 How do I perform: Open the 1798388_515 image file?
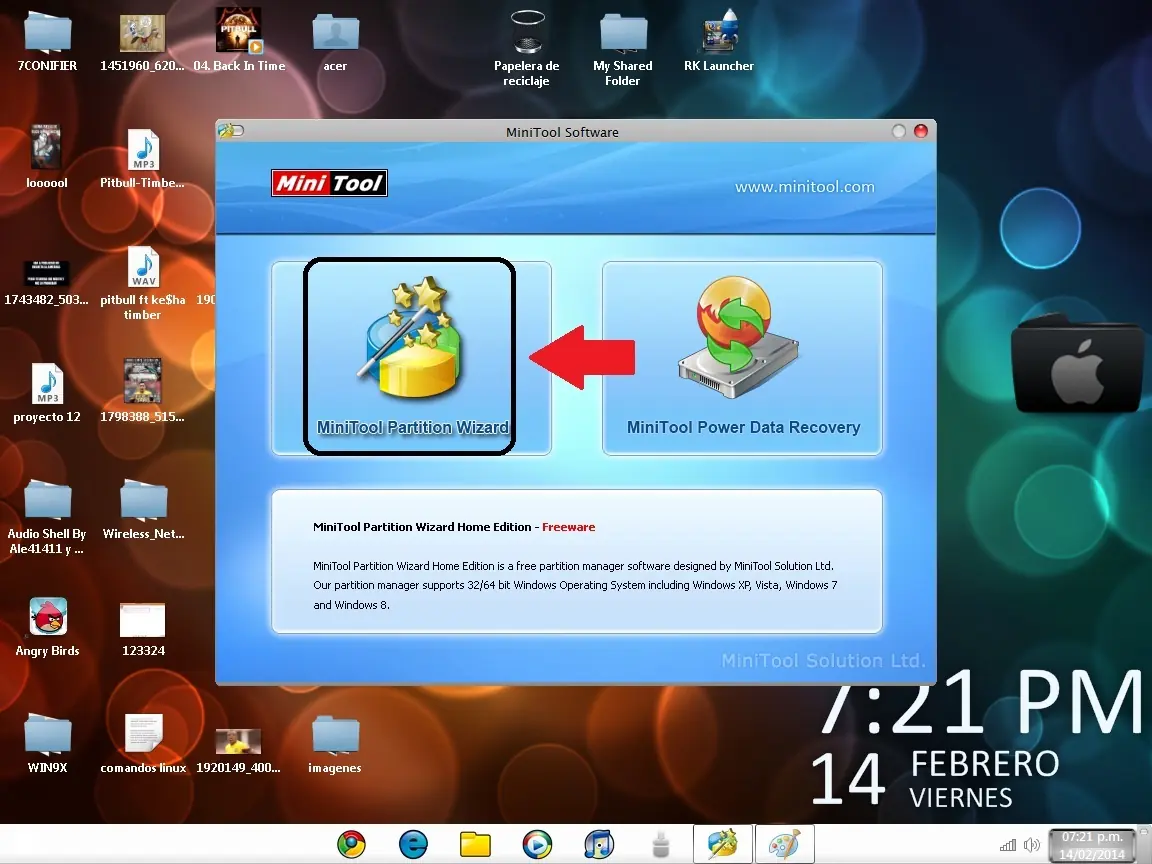coord(143,391)
